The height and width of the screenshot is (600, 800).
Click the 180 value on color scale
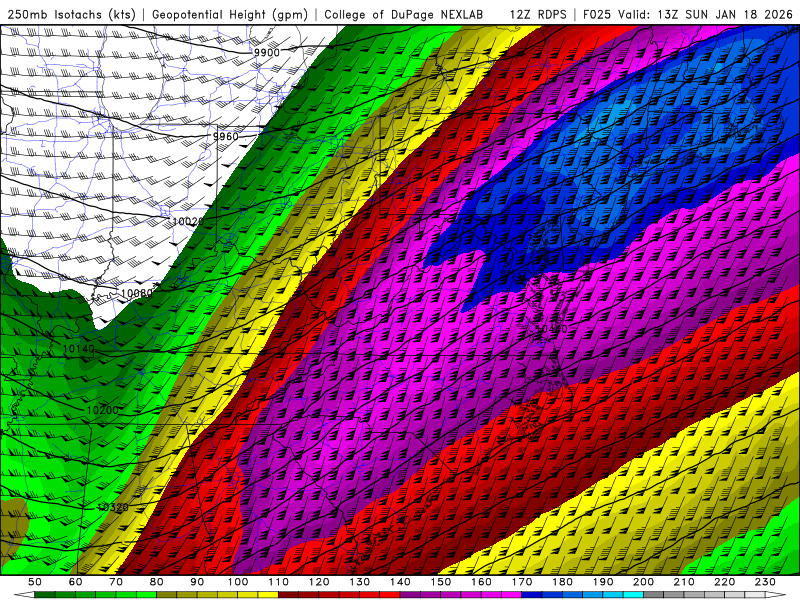(562, 582)
